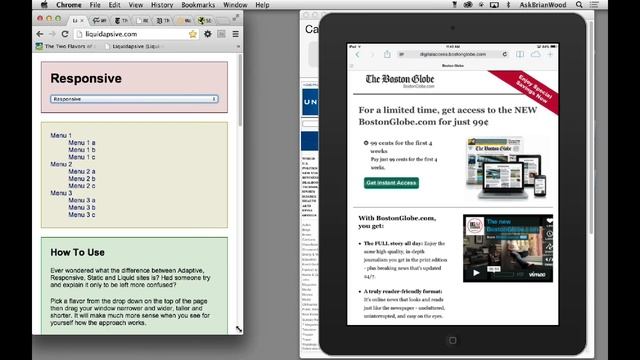Viewport: 640px width, 360px height.
Task: Close the active liquidapsive tab
Action: coord(82,20)
